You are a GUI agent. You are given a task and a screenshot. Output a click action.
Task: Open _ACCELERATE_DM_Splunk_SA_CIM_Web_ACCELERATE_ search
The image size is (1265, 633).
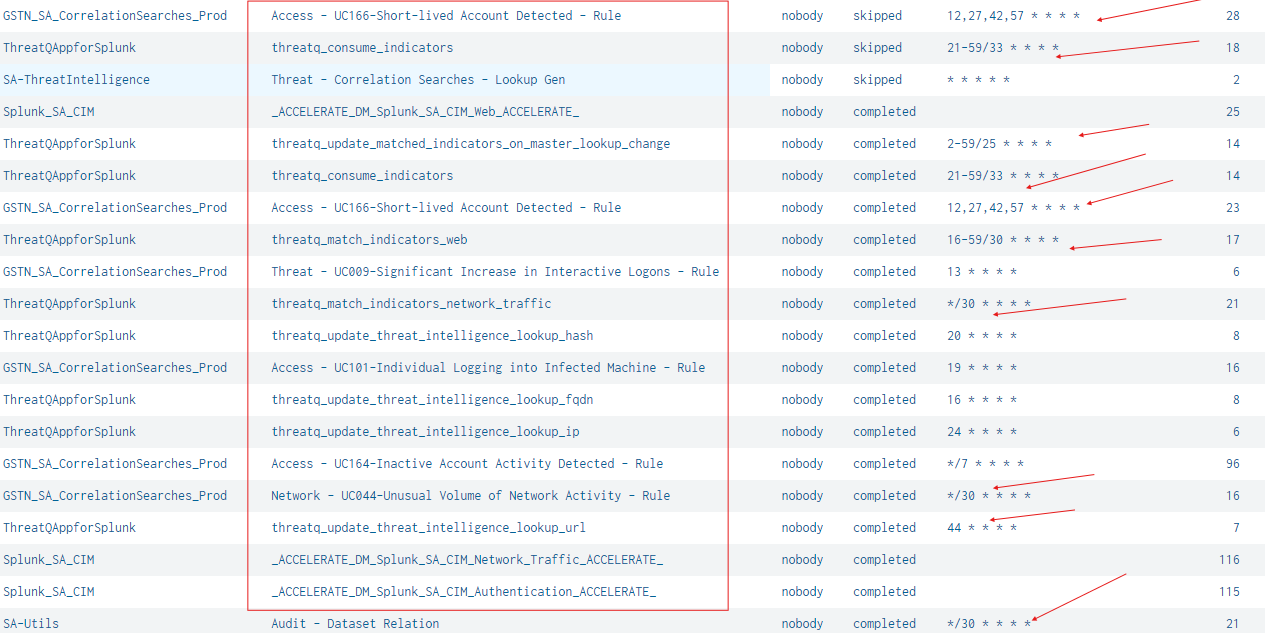click(425, 112)
